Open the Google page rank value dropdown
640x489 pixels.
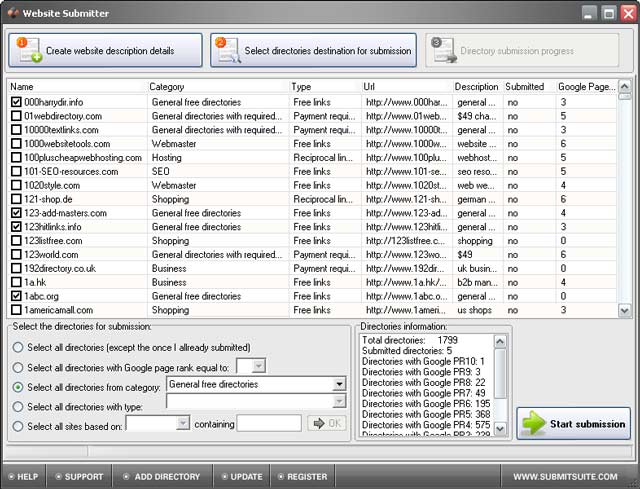(x=259, y=366)
